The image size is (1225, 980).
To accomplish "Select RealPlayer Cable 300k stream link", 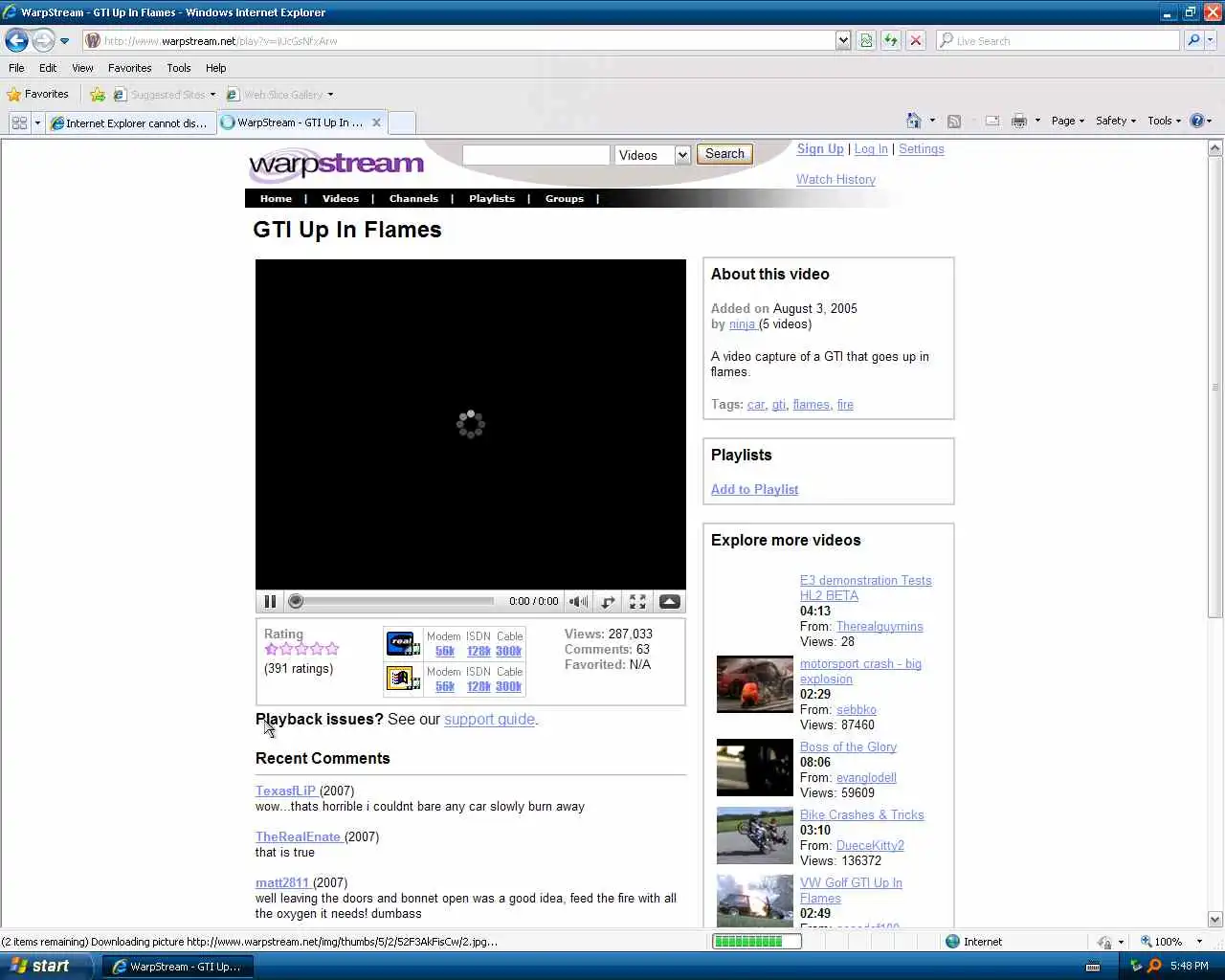I will click(x=508, y=652).
